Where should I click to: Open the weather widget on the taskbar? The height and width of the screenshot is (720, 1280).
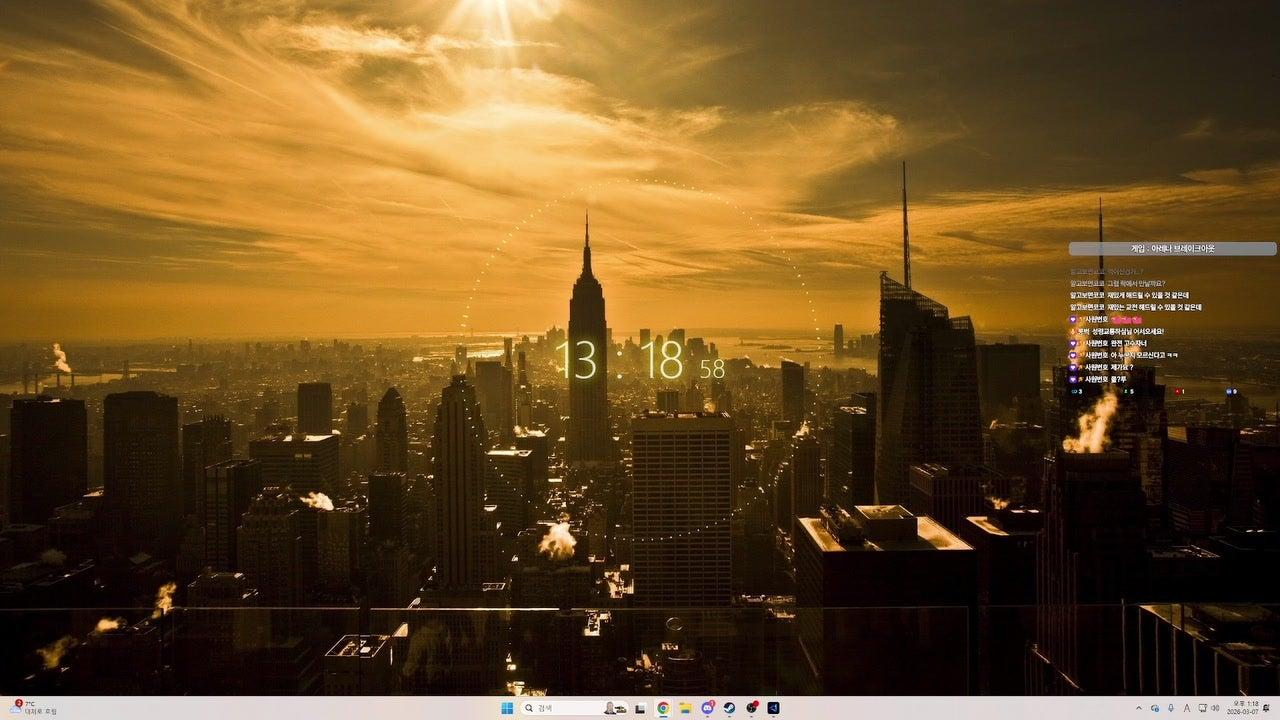click(x=30, y=708)
